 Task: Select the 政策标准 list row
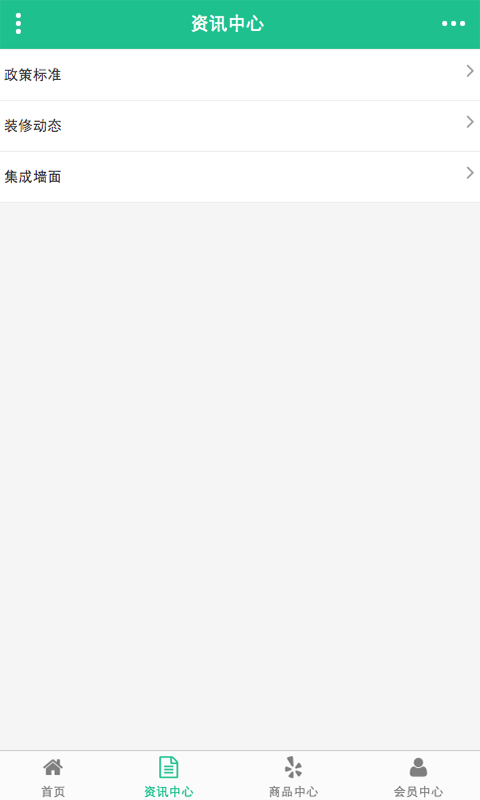point(240,75)
